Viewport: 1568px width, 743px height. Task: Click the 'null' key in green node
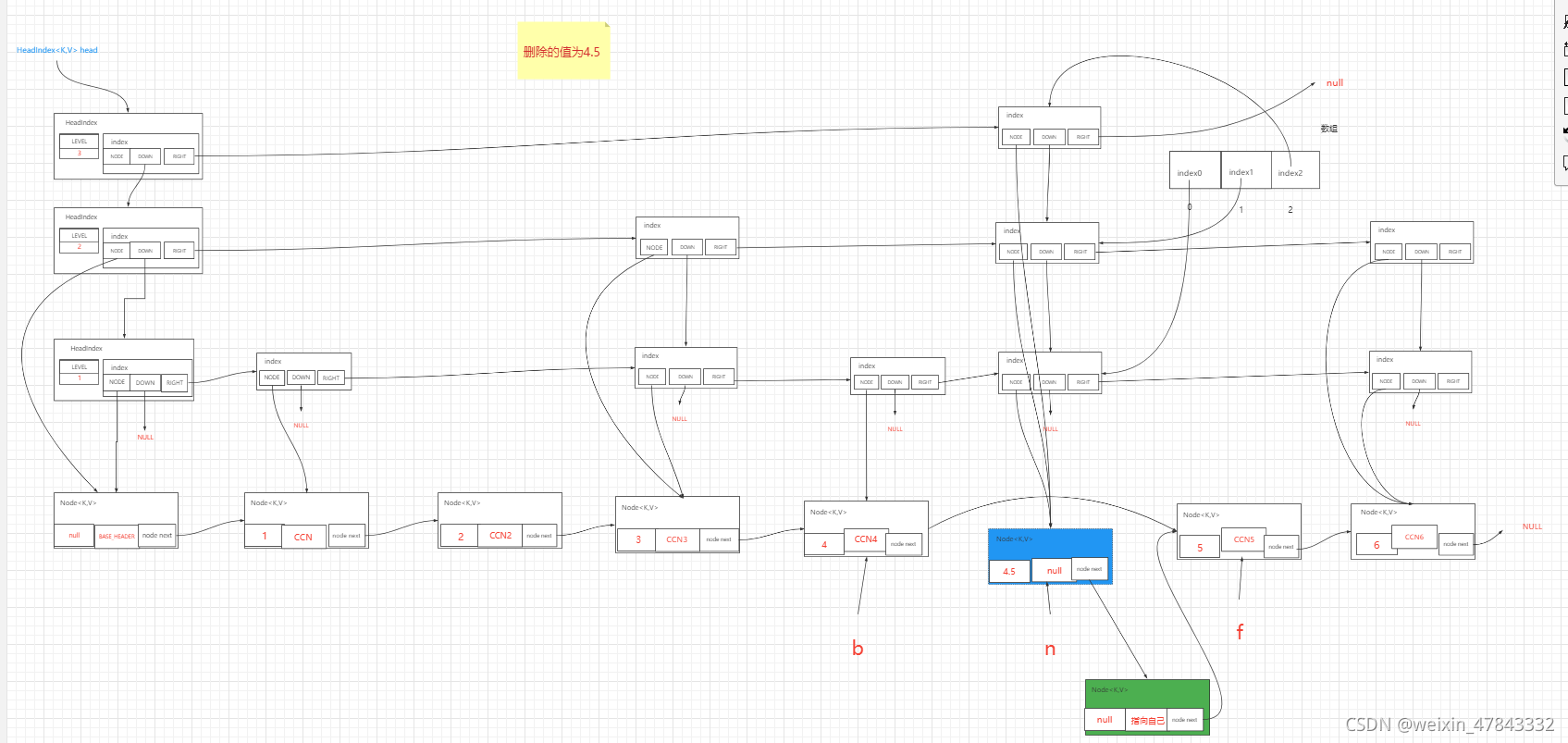[x=1105, y=719]
